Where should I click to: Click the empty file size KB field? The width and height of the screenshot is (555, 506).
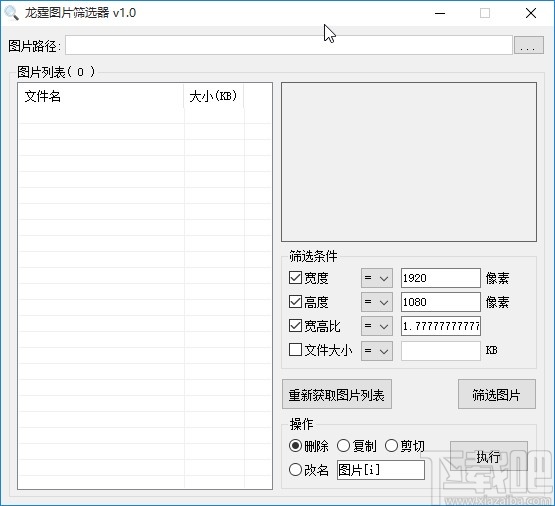(441, 351)
